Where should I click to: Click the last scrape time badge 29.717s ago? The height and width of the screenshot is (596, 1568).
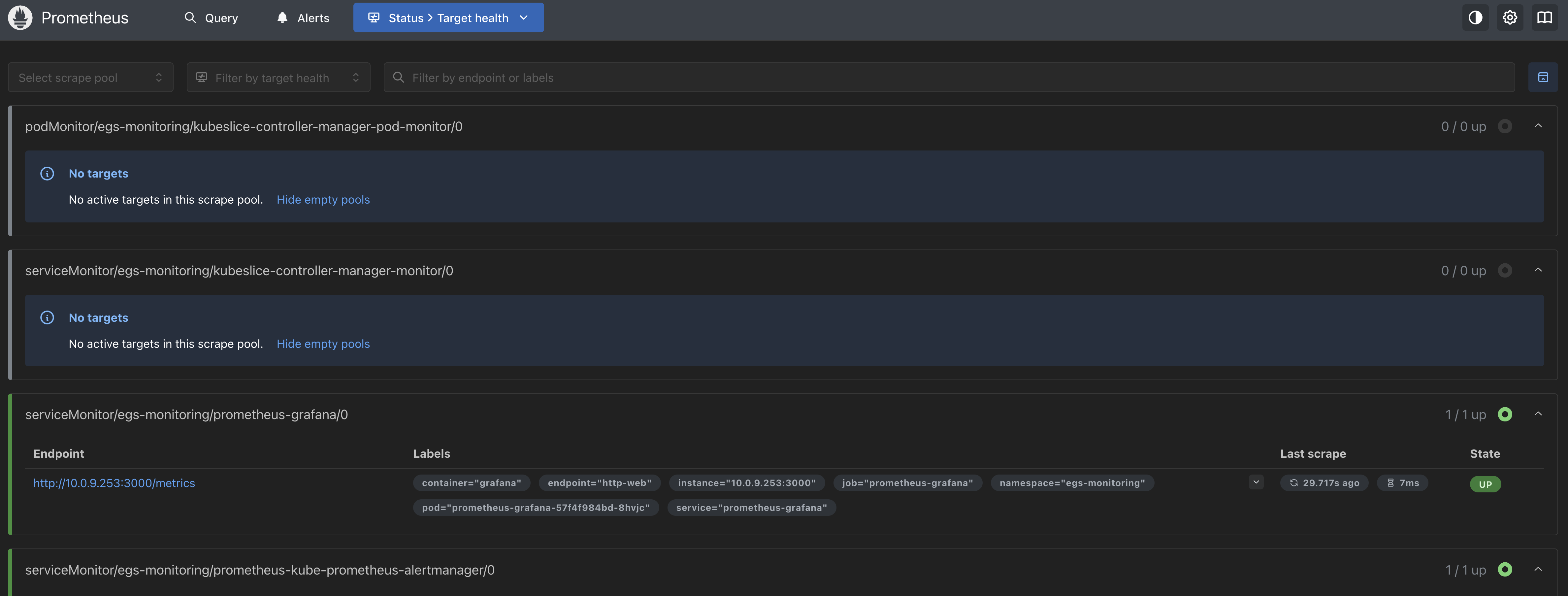(x=1324, y=483)
